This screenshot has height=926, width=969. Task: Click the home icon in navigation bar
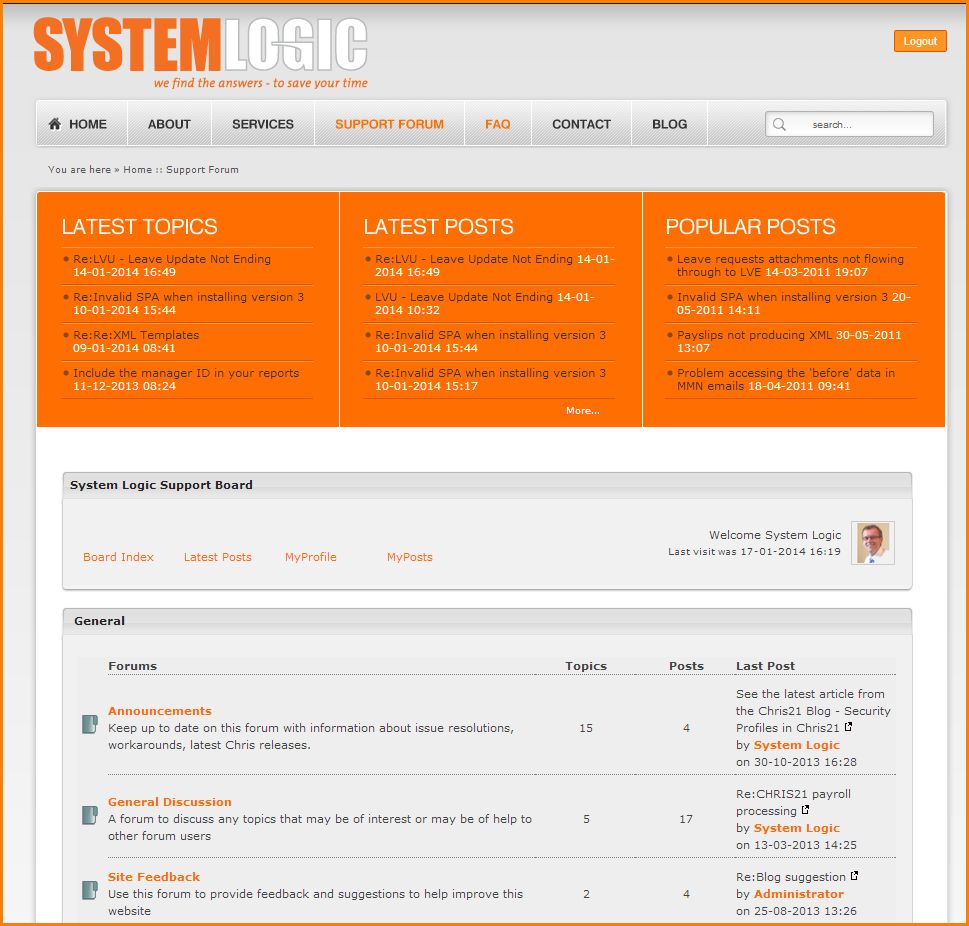click(x=54, y=124)
